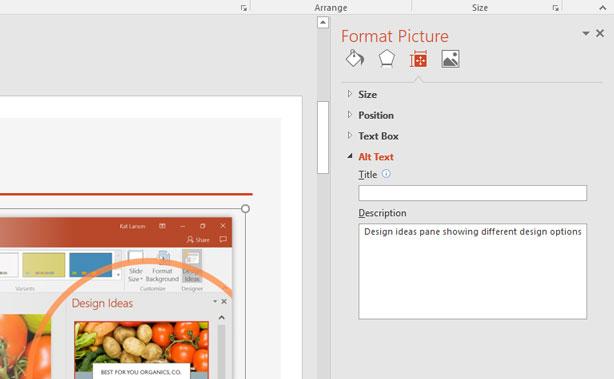Expand the Text Box section
614x379 pixels.
[x=350, y=135]
